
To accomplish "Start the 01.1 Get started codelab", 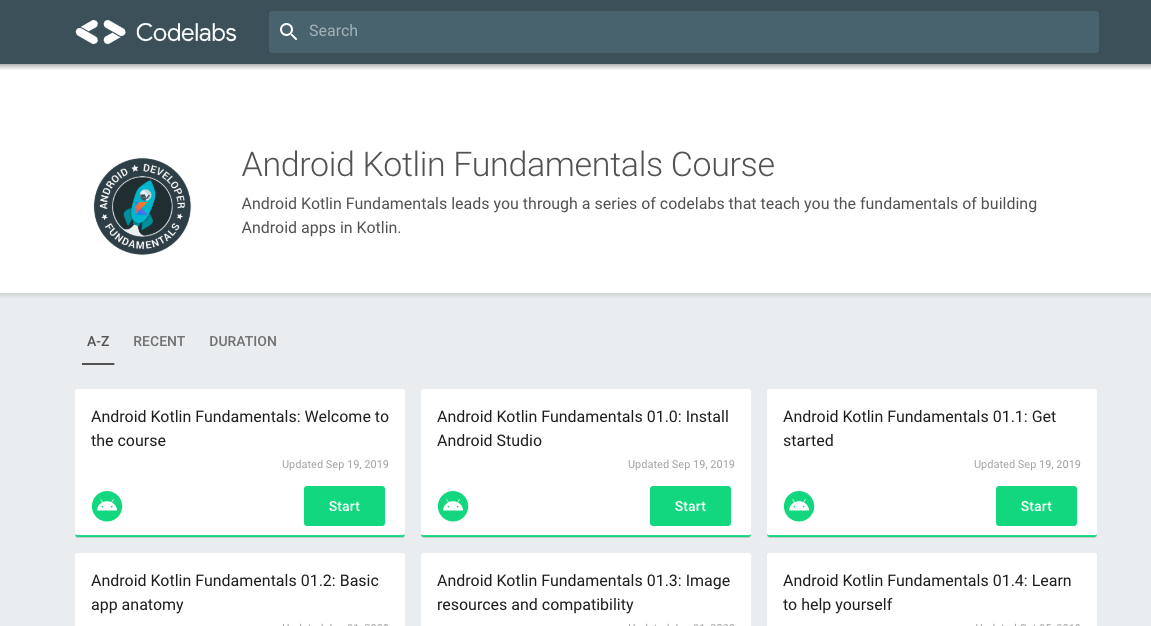I will click(1036, 506).
